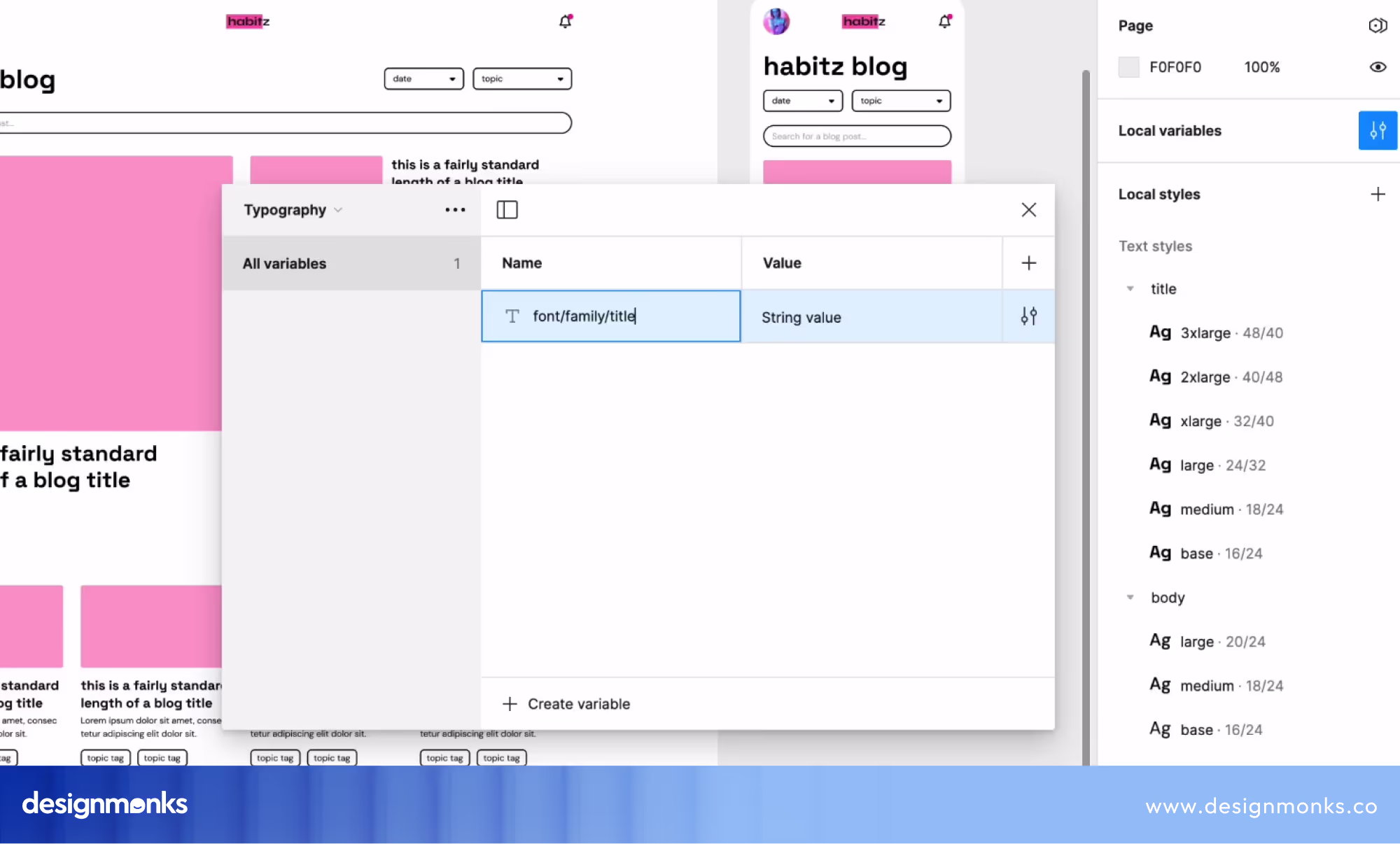The height and width of the screenshot is (844, 1400).
Task: Select body large 20/24 text style
Action: point(1208,641)
